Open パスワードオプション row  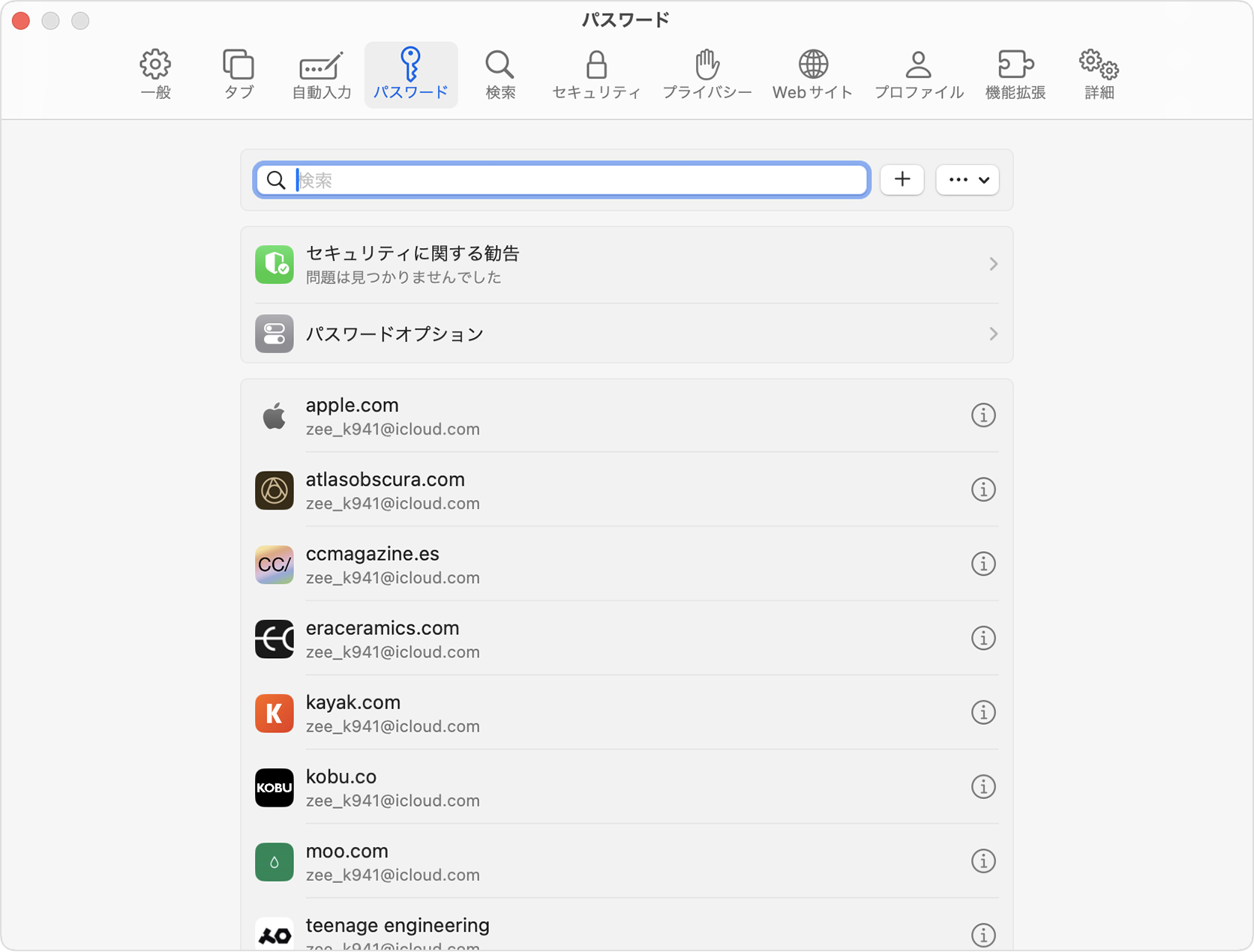[627, 334]
